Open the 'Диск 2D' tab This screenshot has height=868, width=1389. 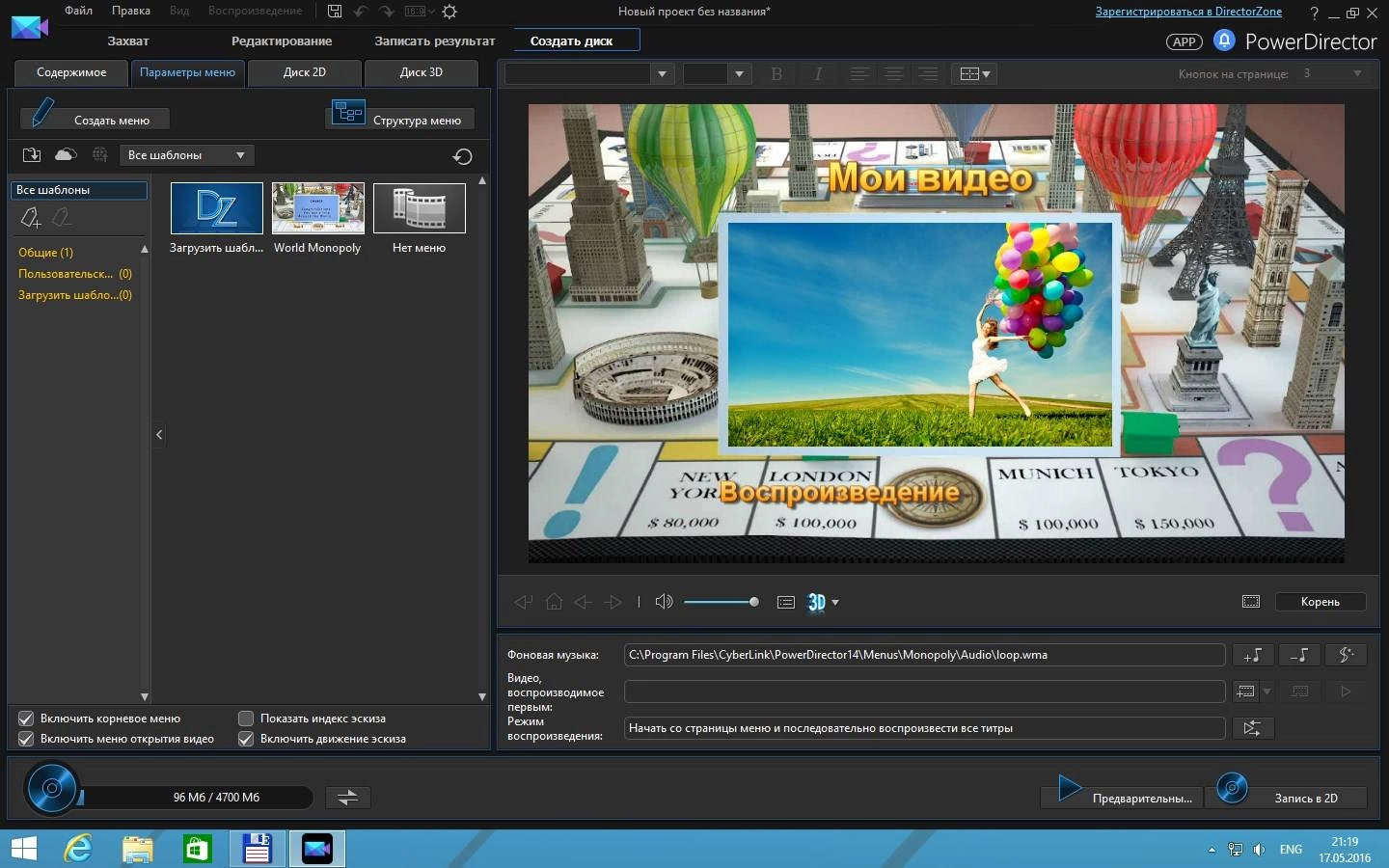305,72
